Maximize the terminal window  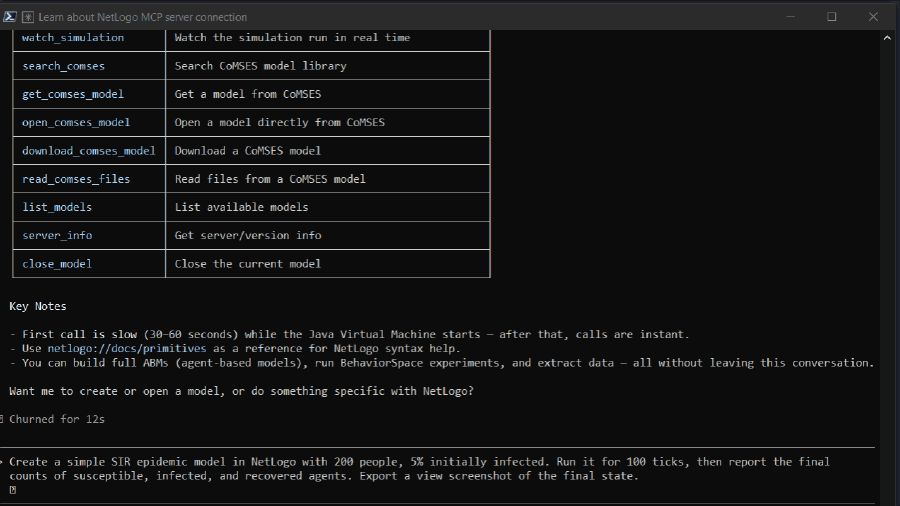point(831,17)
